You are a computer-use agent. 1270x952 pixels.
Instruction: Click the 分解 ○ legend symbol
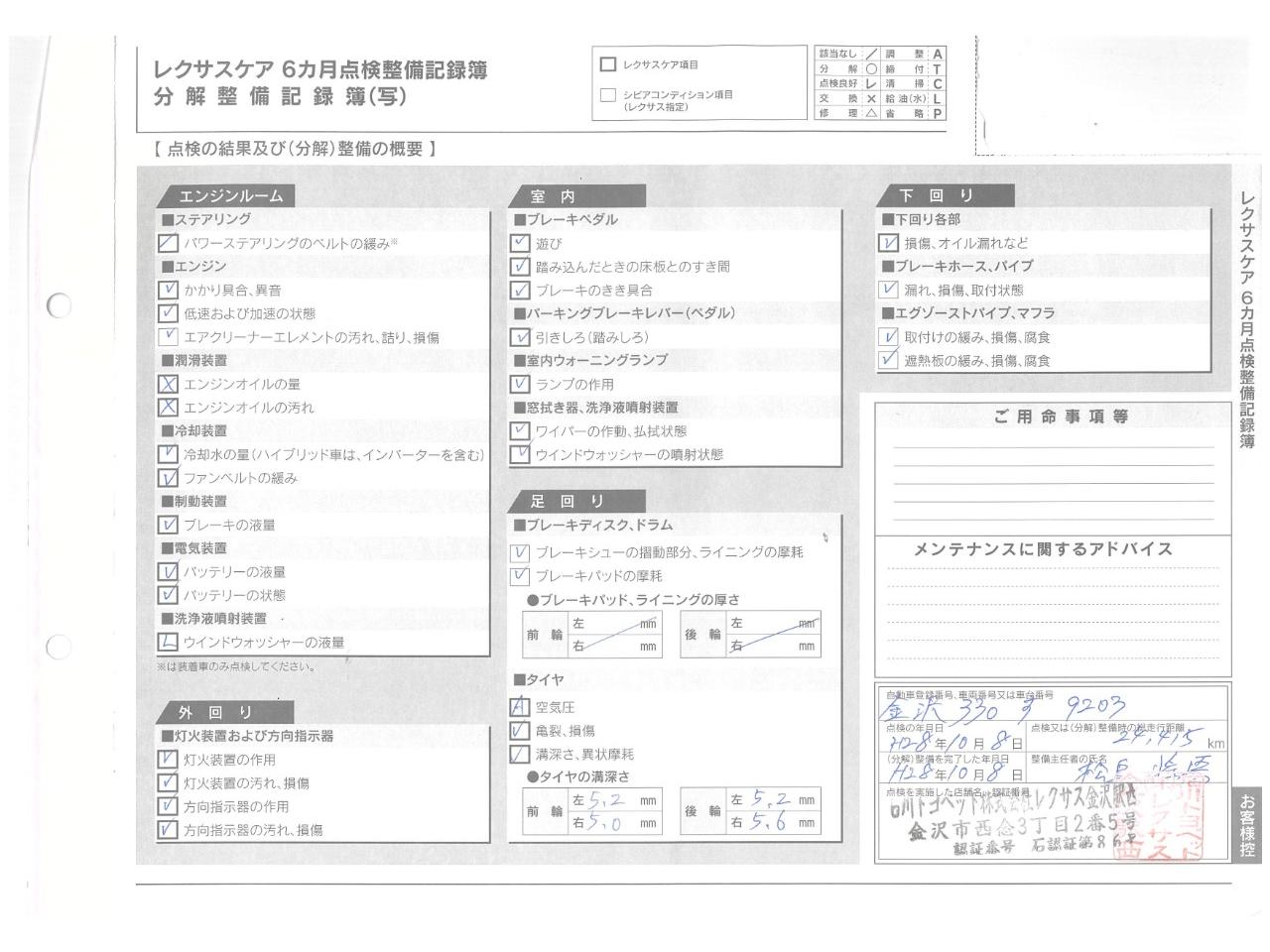pyautogui.click(x=870, y=69)
